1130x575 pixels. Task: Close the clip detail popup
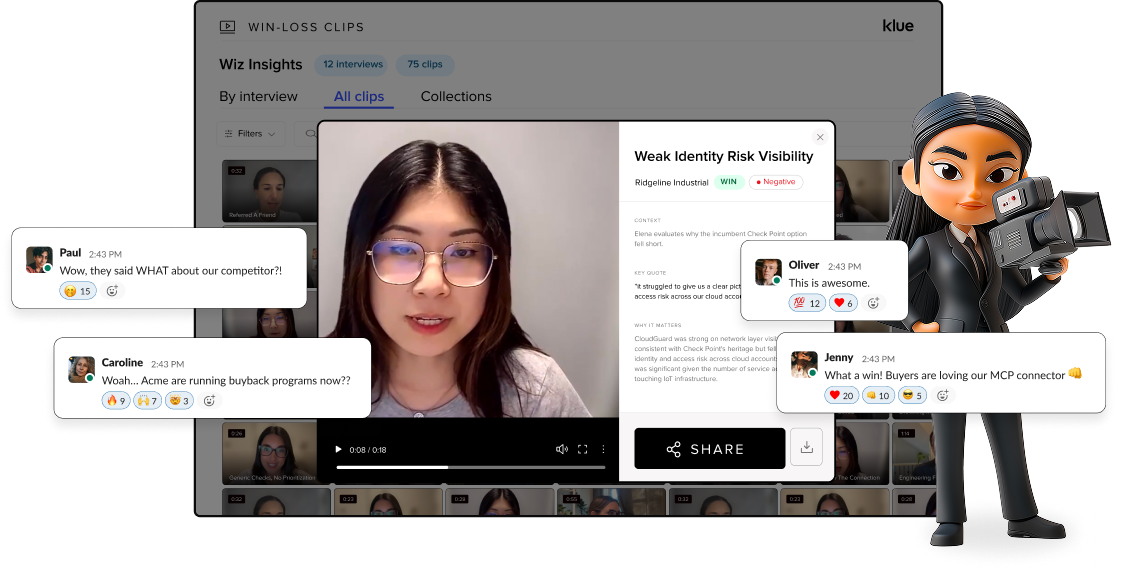[820, 137]
